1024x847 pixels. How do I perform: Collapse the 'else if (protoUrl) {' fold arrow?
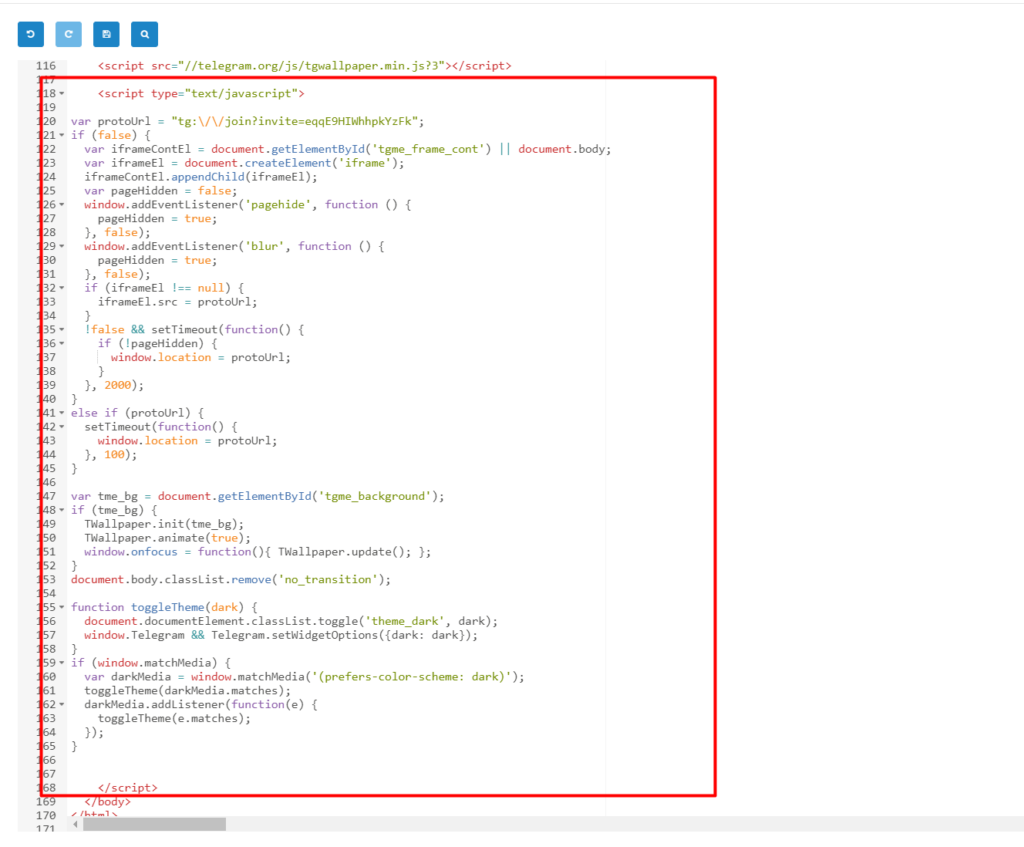pos(62,413)
